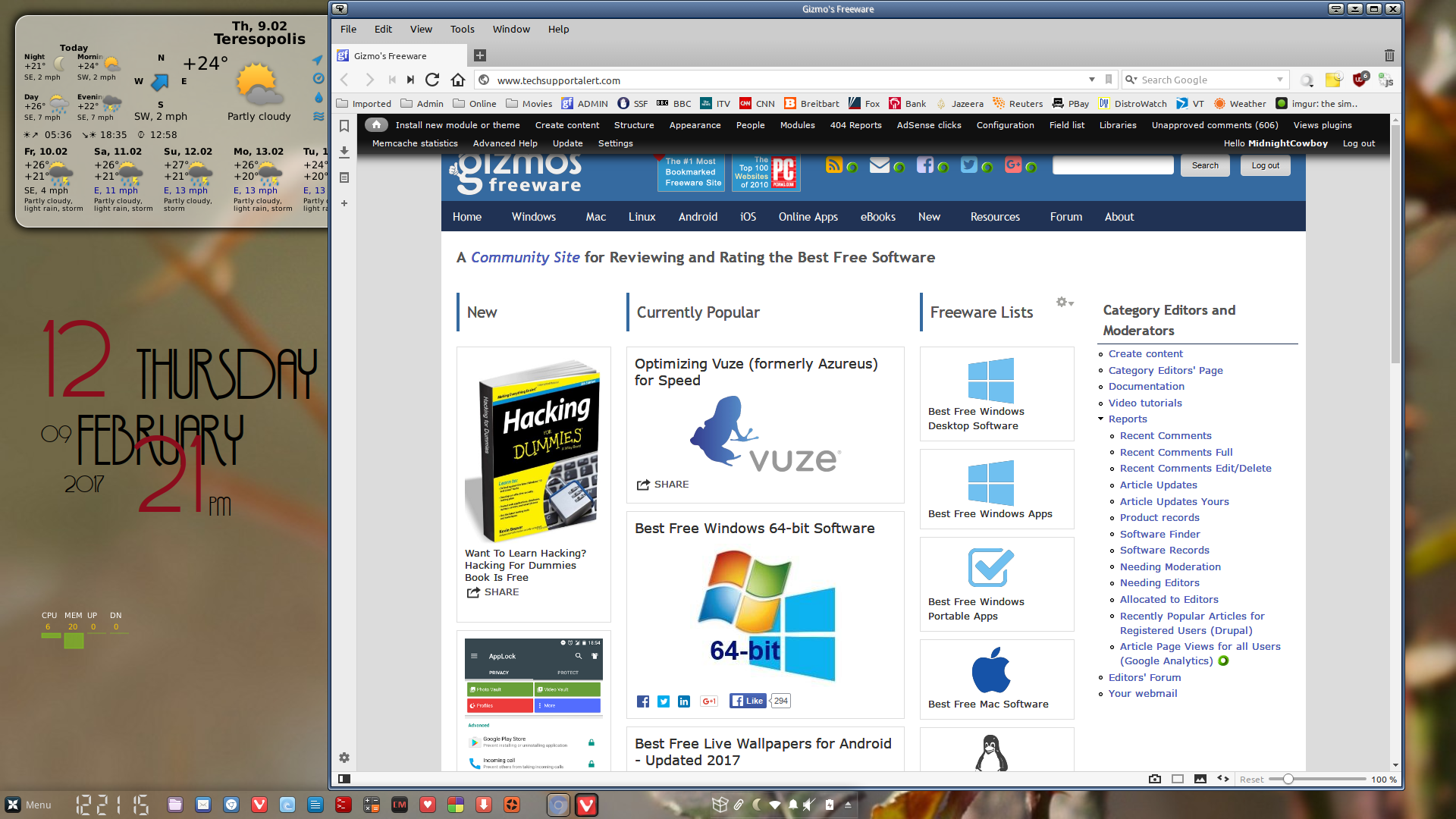Click the rewind navigation icon
Viewport: 1456px width, 819px height.
[392, 80]
